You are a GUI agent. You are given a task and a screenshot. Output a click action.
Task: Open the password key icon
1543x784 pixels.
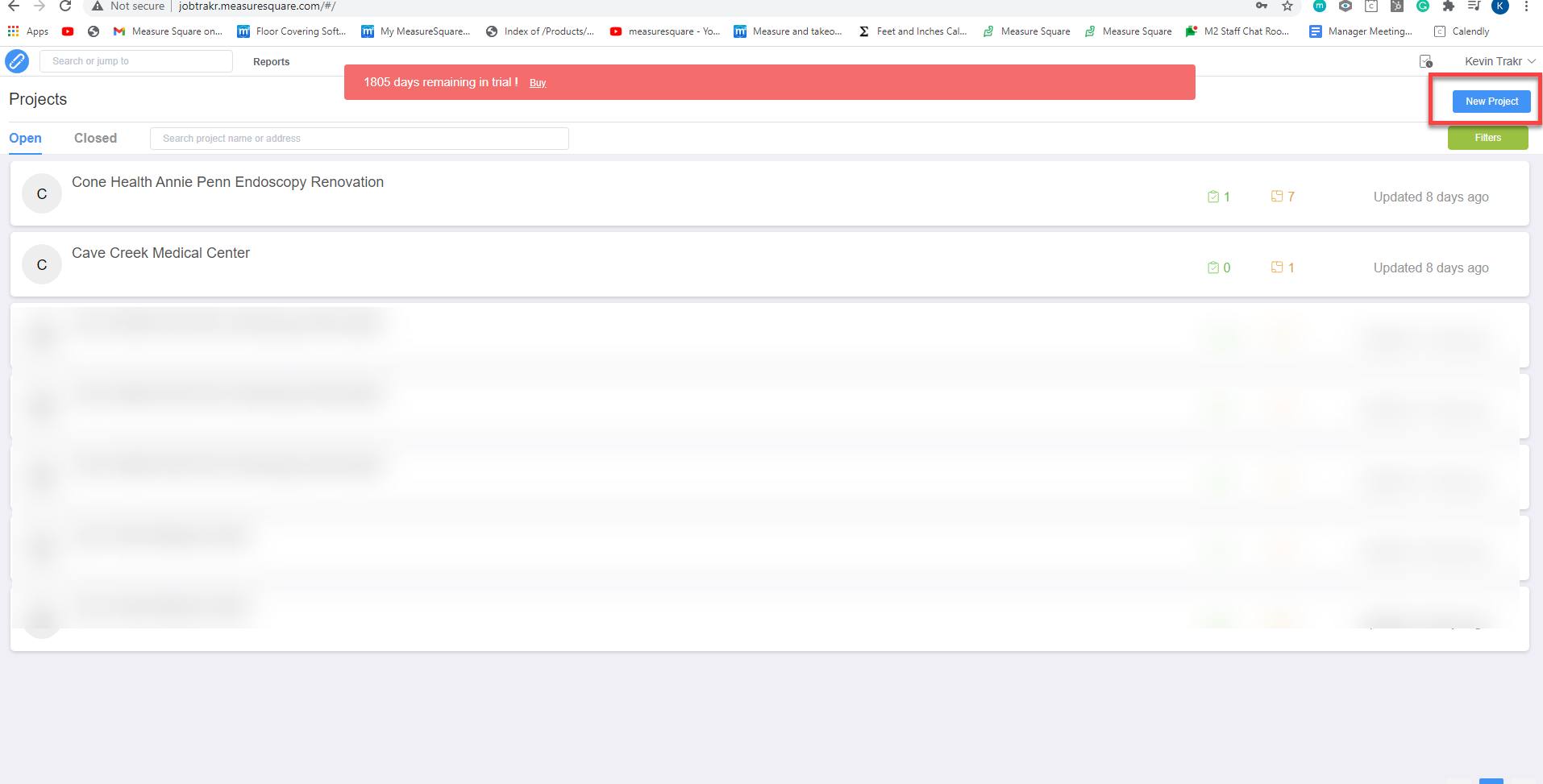click(x=1262, y=6)
